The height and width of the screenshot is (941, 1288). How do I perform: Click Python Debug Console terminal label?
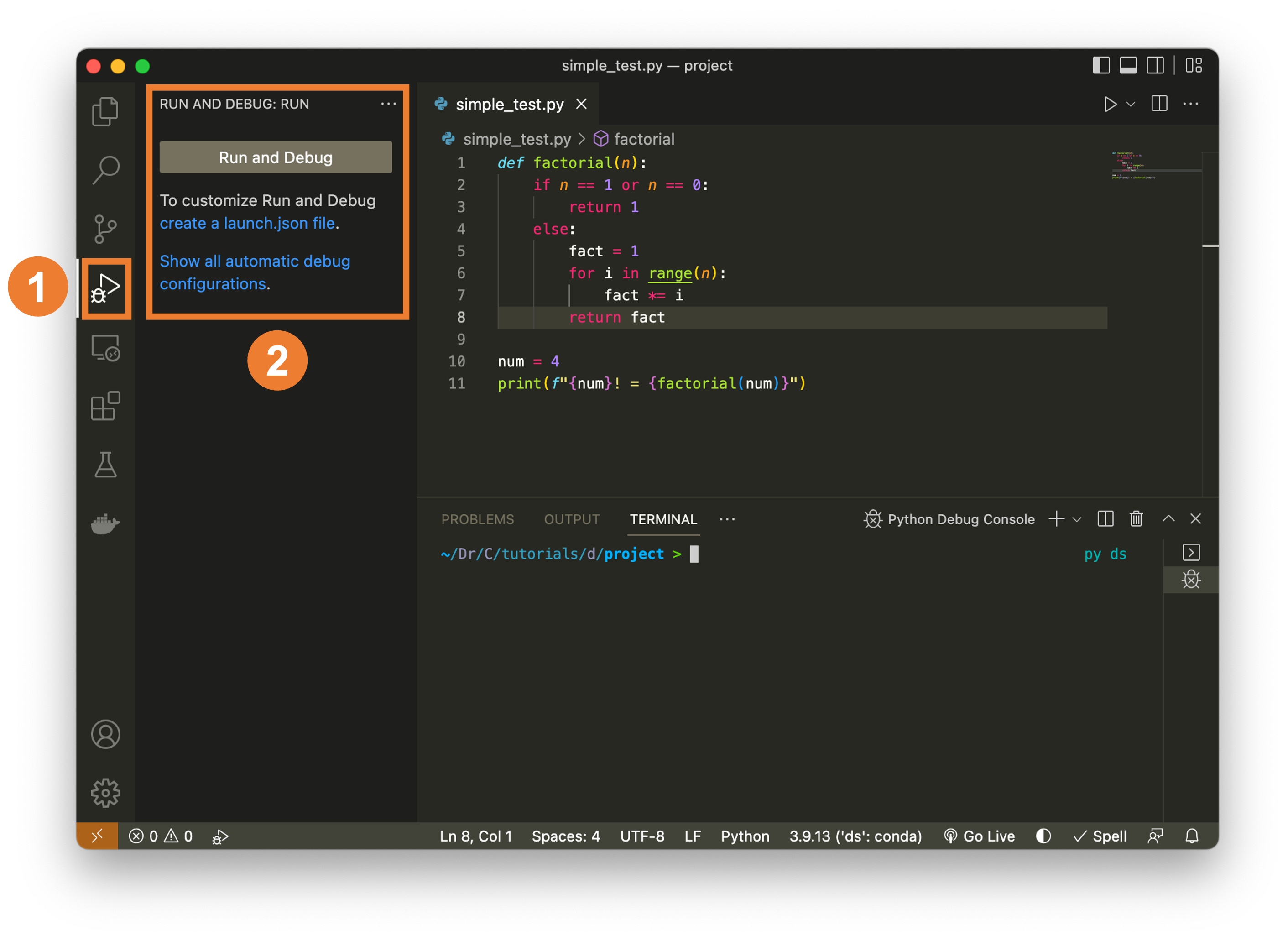(x=960, y=519)
